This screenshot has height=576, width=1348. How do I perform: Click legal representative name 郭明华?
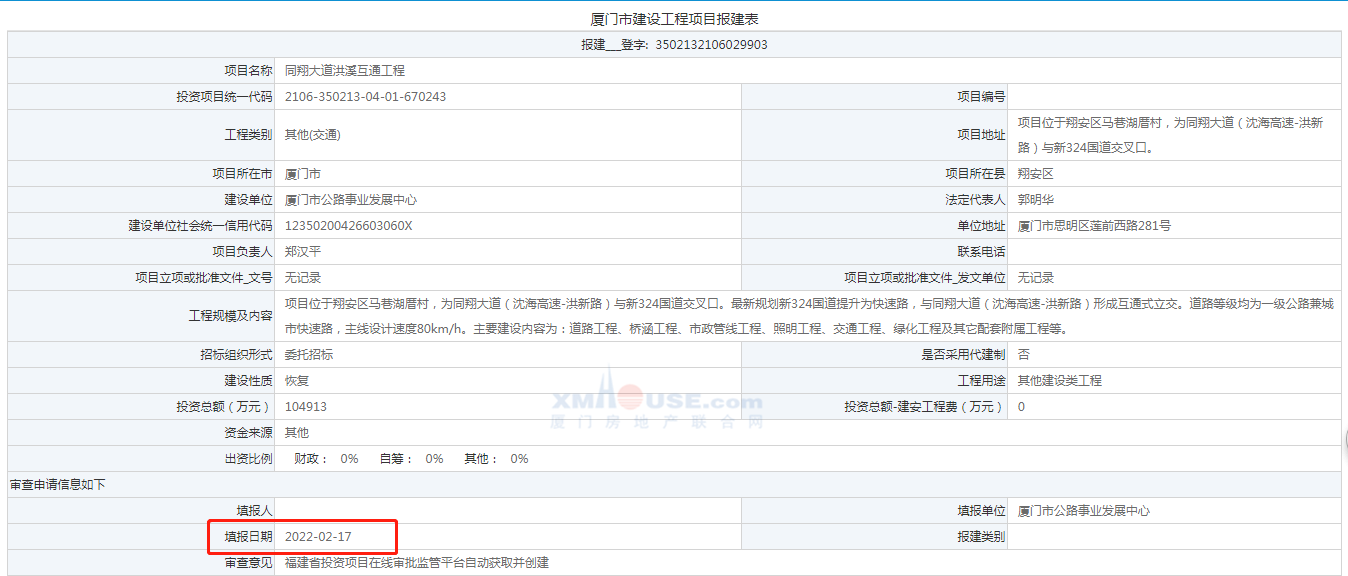(1035, 200)
